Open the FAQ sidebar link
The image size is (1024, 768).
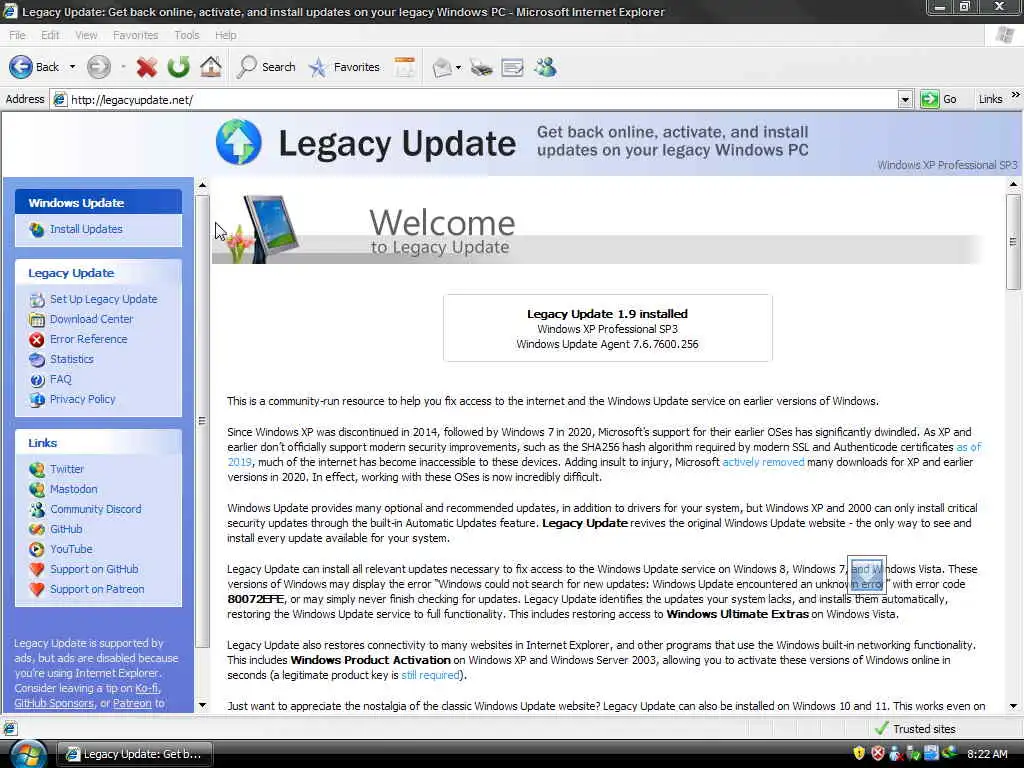tap(60, 379)
